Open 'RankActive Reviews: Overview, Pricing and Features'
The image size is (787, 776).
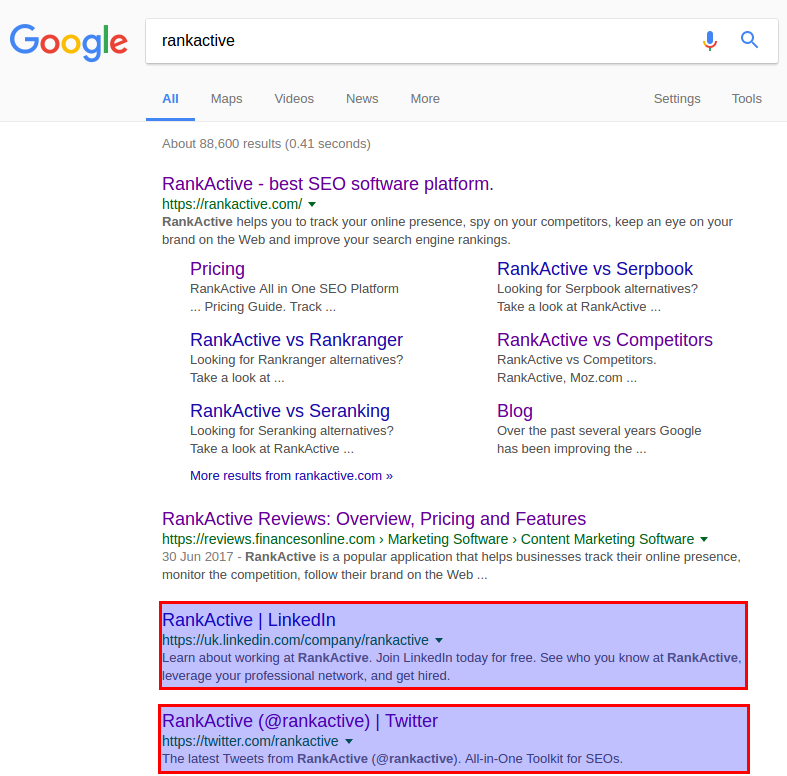374,519
